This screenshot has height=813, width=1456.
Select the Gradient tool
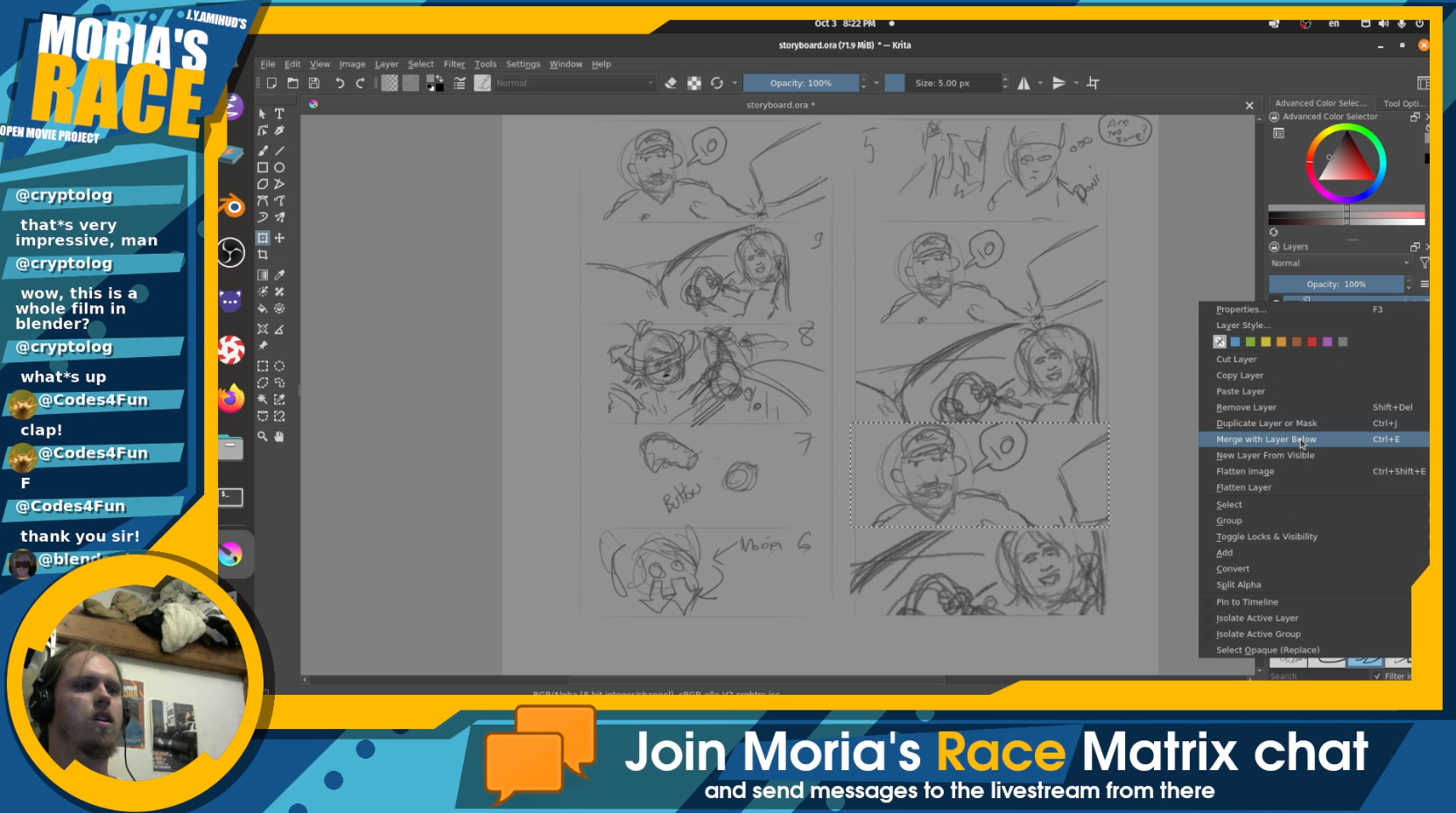coord(263,275)
